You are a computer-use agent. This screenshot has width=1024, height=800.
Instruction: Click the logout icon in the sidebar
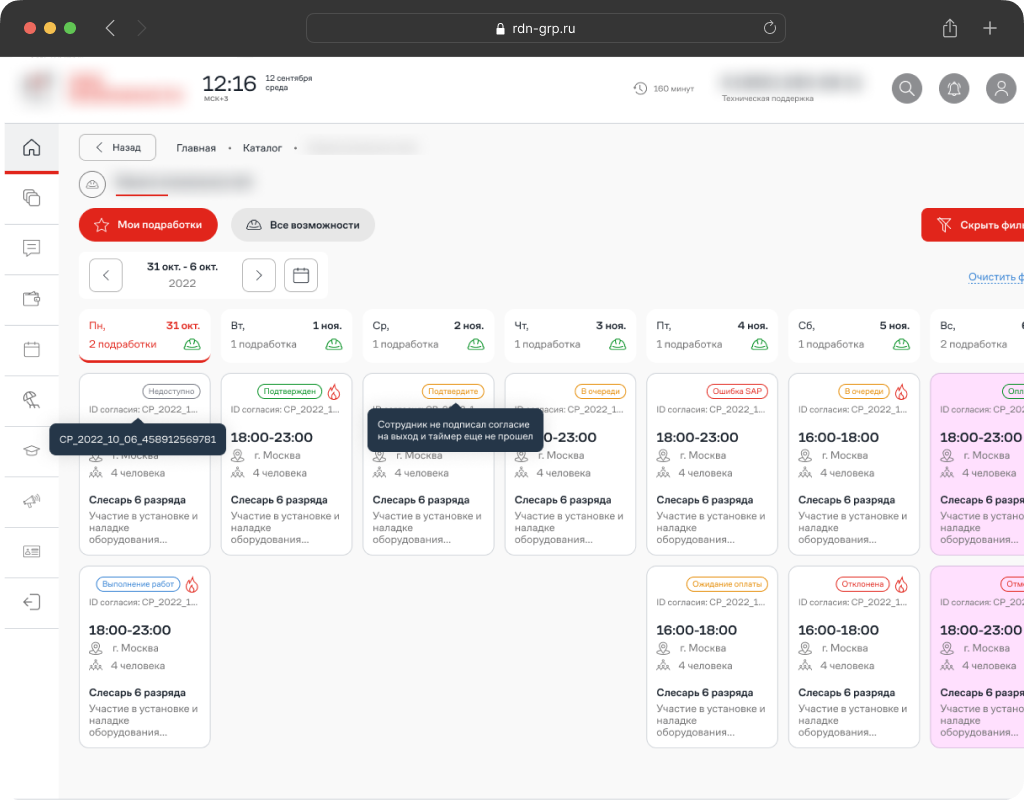31,602
